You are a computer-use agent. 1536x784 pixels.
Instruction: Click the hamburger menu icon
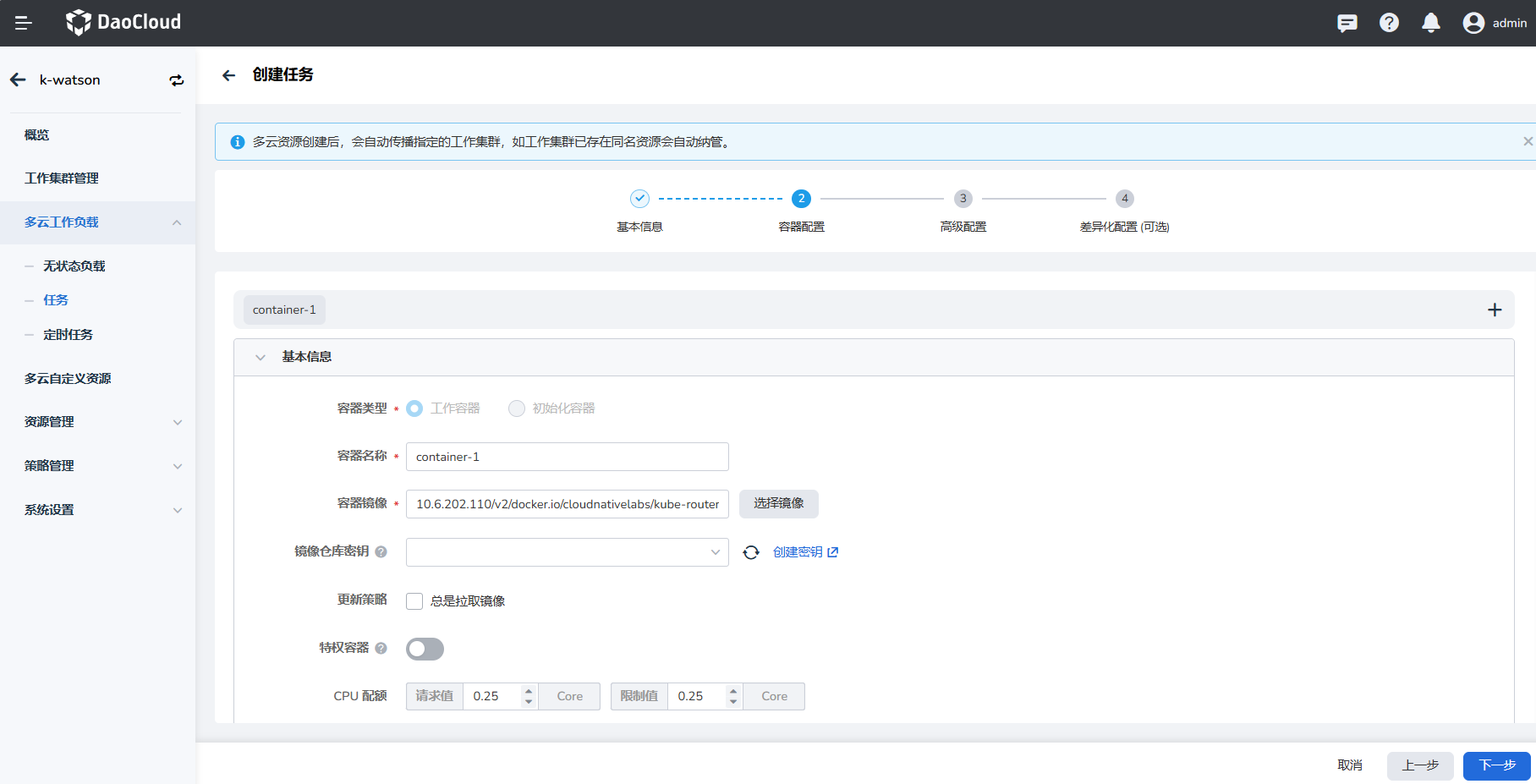pyautogui.click(x=23, y=23)
